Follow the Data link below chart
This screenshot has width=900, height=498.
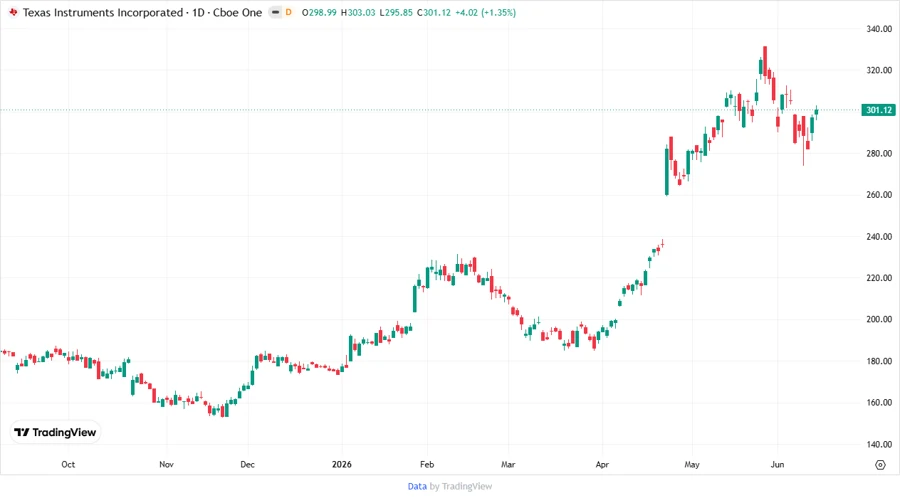(x=417, y=487)
